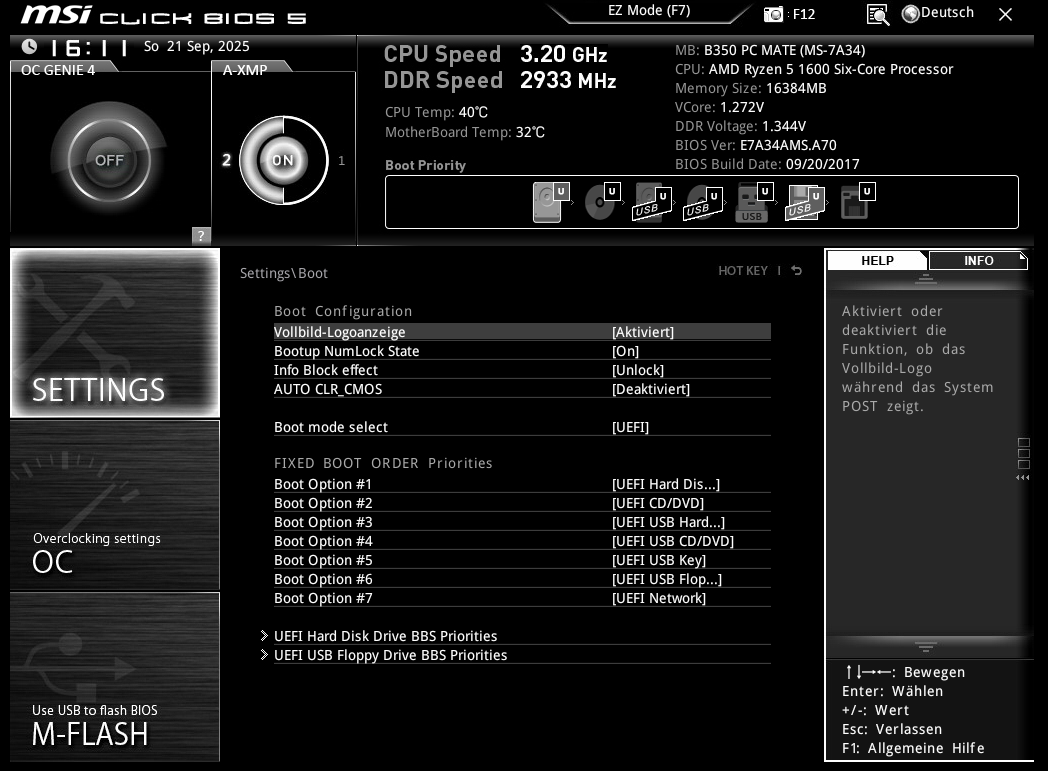Select A-XMP profile 1

coord(342,160)
